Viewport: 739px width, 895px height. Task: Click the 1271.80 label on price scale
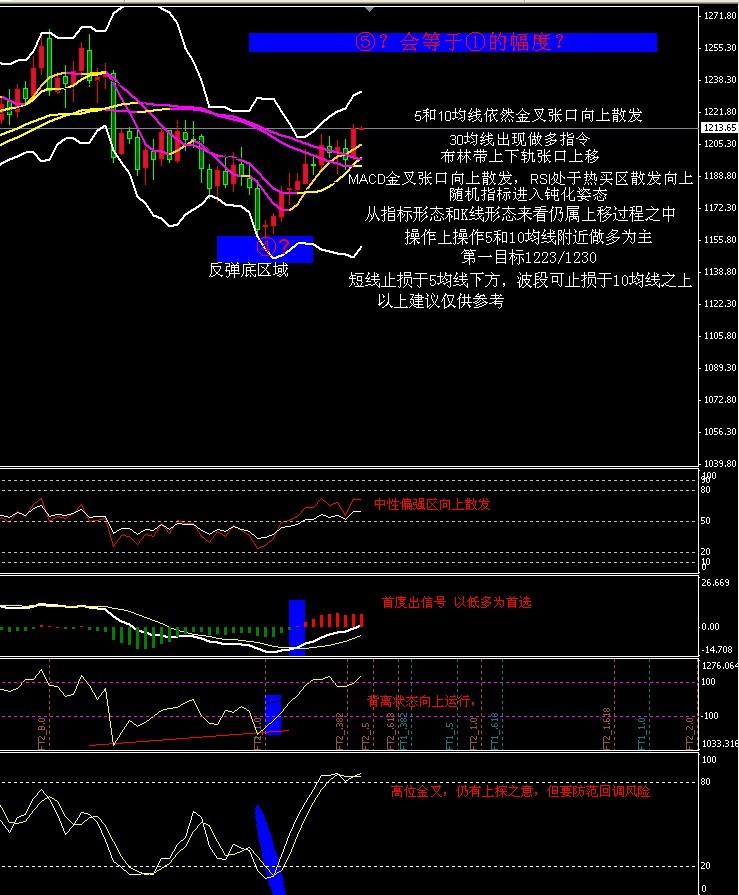(x=719, y=16)
